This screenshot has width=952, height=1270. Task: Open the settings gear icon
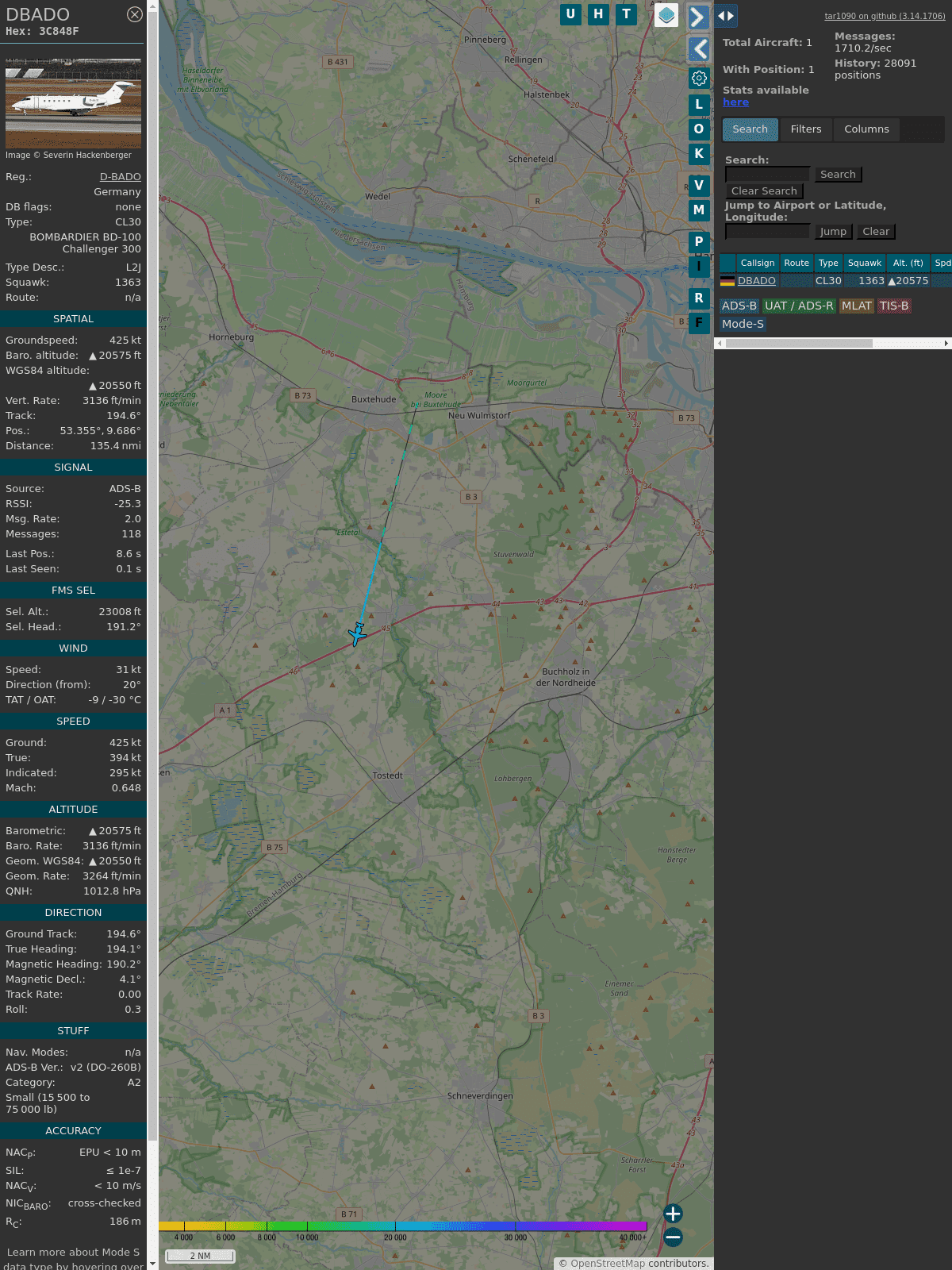click(x=699, y=79)
